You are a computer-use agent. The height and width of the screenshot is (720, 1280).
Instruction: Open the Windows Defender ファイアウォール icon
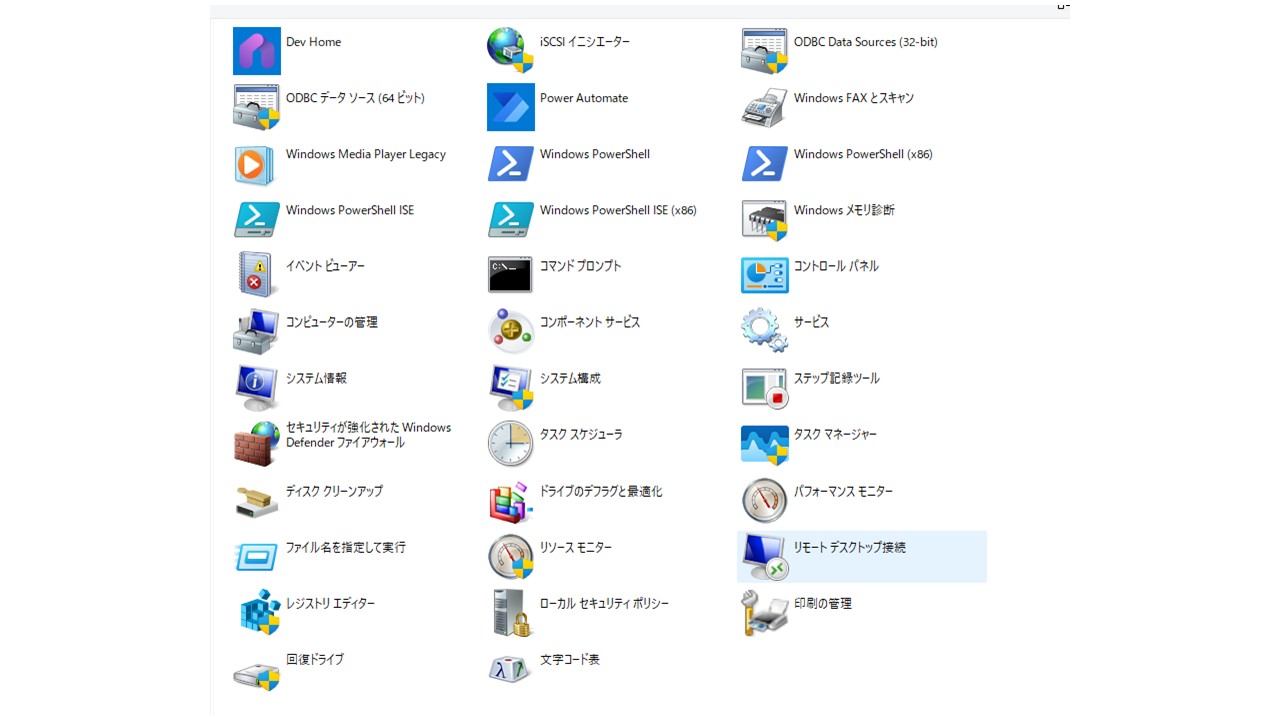click(257, 443)
